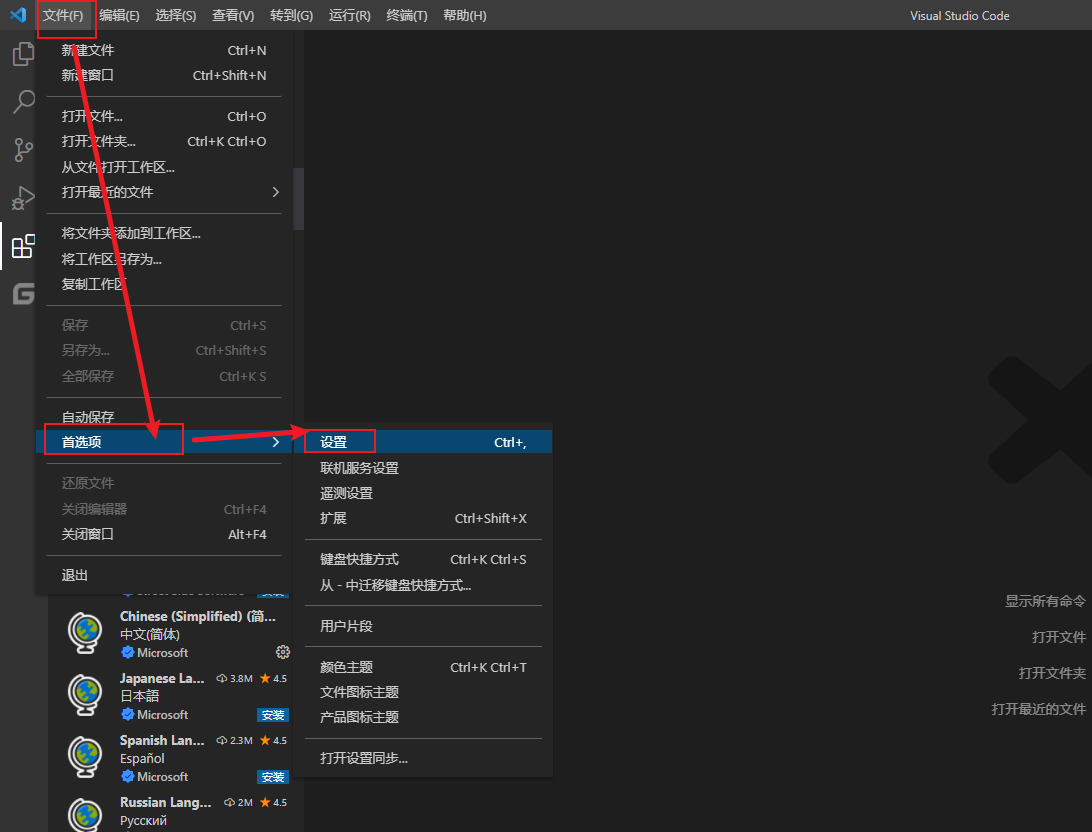Image resolution: width=1092 pixels, height=832 pixels.
Task: Select 将工作区另存为... entry
Action: pos(164,259)
